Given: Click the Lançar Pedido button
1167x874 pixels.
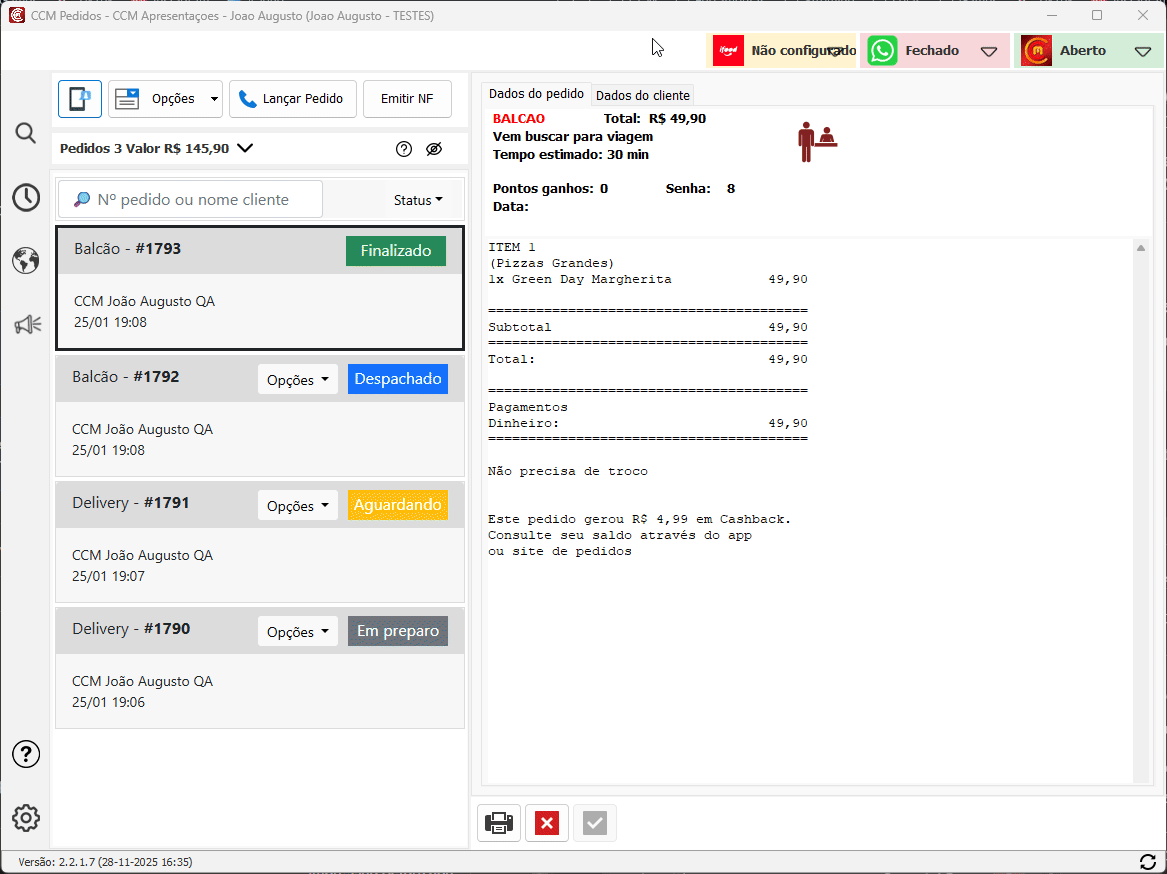Looking at the screenshot, I should pos(291,99).
